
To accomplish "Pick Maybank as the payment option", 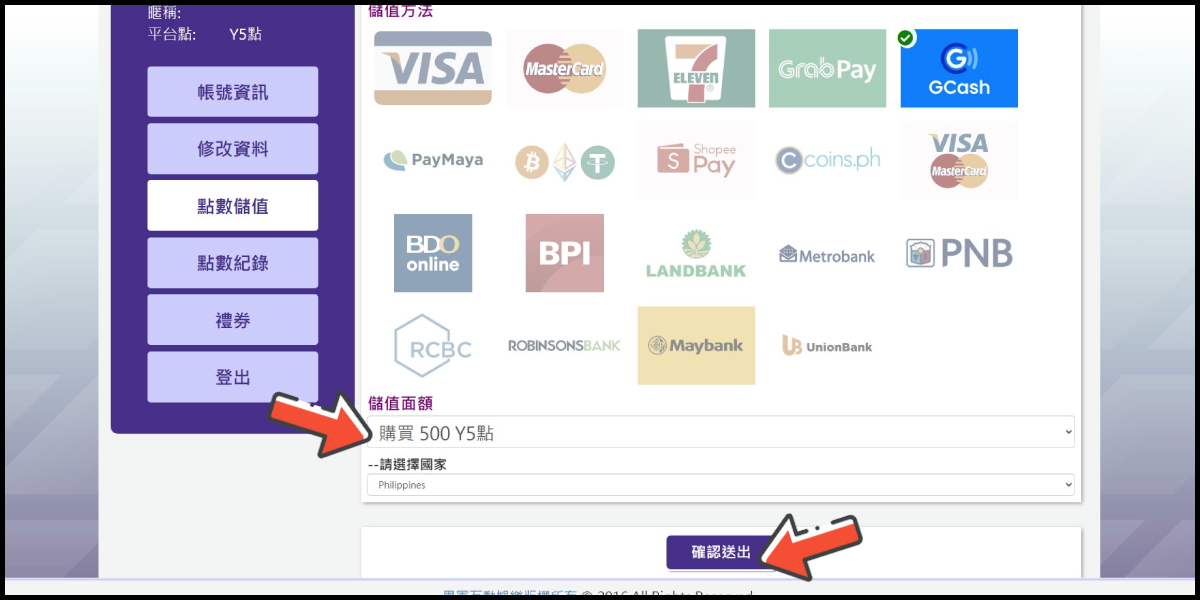I will pos(696,346).
